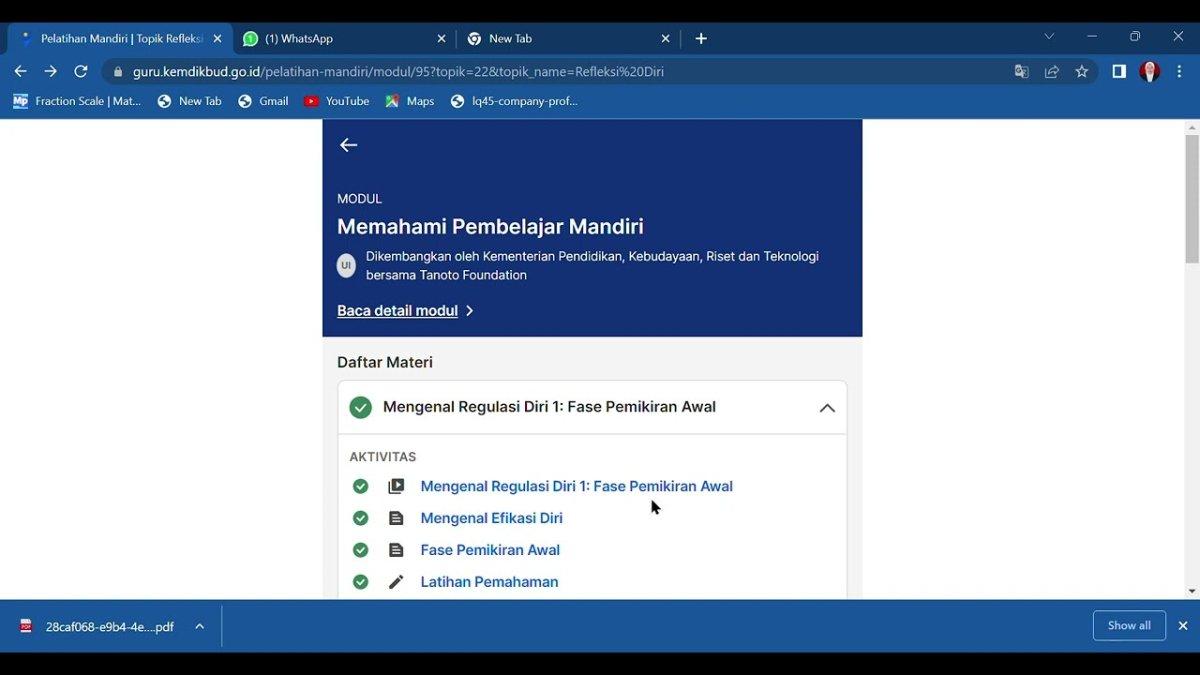Viewport: 1200px width, 675px height.
Task: Click the green checkmark beside Latihan Pemahaman
Action: [x=361, y=582]
